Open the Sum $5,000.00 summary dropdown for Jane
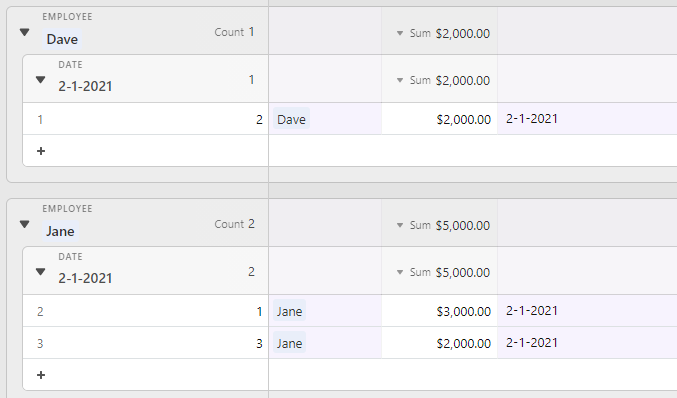This screenshot has width=677, height=398. click(443, 225)
